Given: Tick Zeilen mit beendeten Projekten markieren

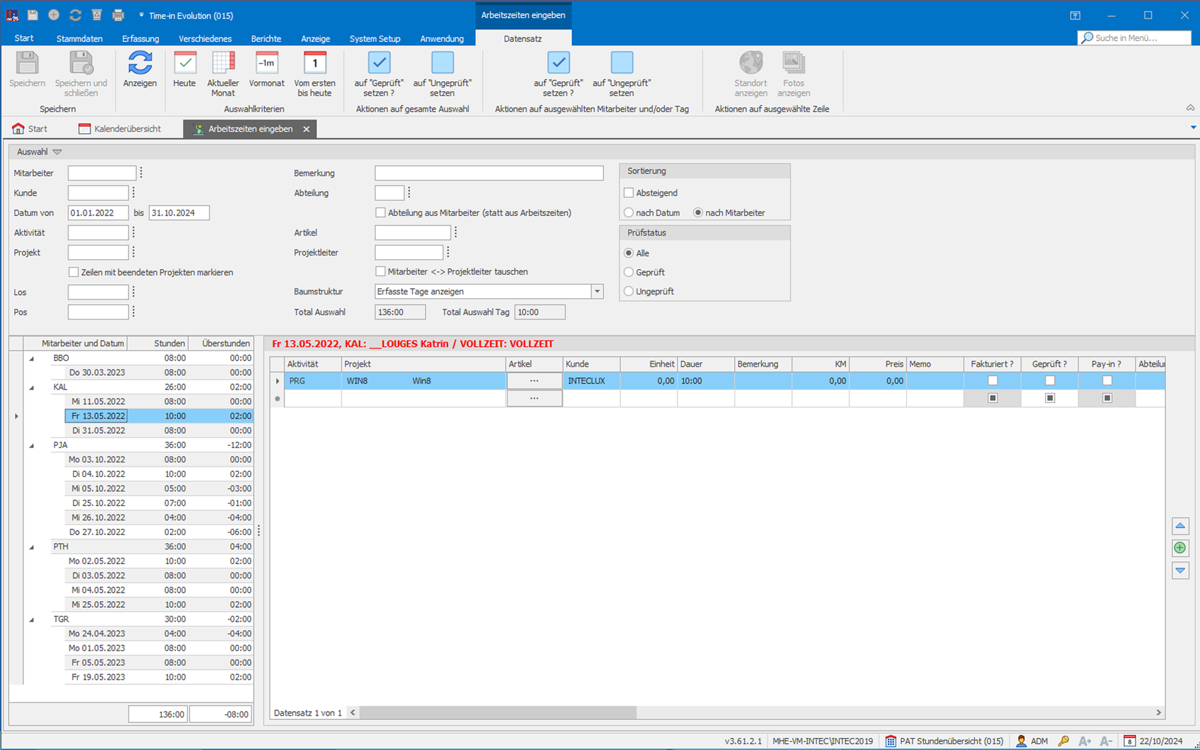Looking at the screenshot, I should (74, 272).
